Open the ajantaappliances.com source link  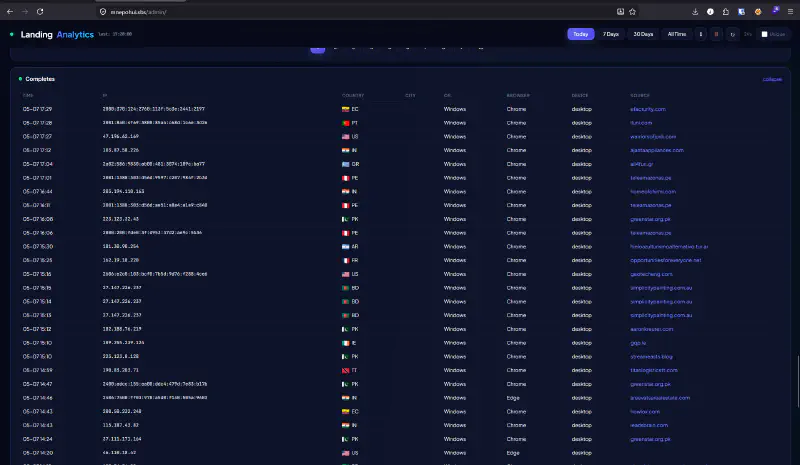(657, 150)
